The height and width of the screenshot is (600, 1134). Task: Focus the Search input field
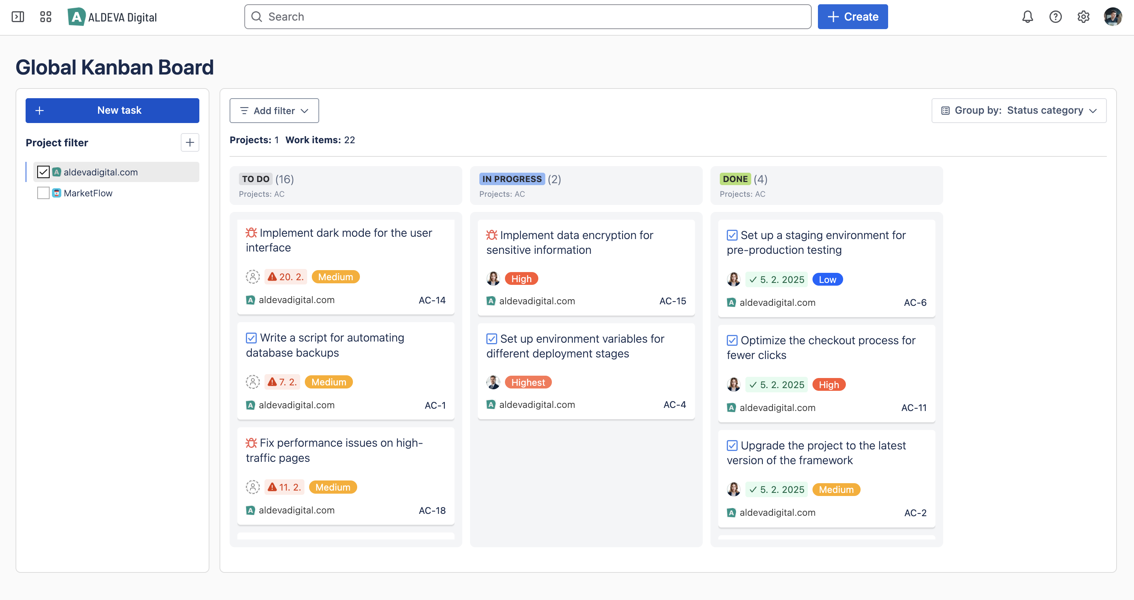pyautogui.click(x=528, y=17)
